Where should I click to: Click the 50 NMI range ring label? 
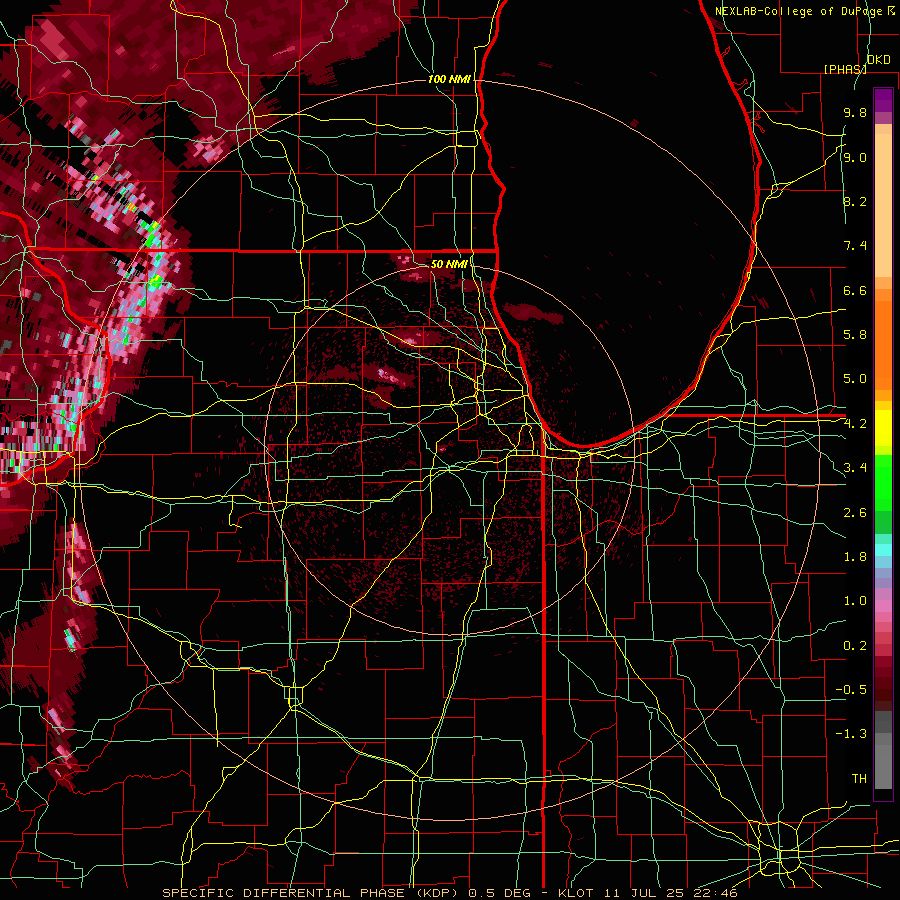449,264
